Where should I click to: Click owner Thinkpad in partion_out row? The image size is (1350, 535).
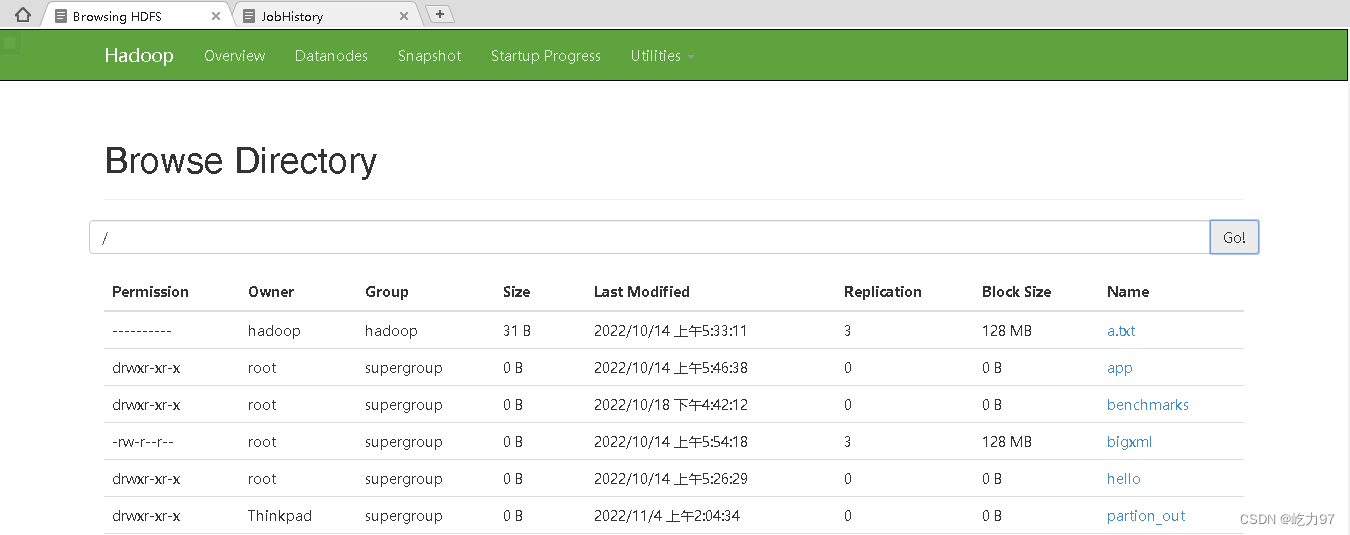(280, 516)
